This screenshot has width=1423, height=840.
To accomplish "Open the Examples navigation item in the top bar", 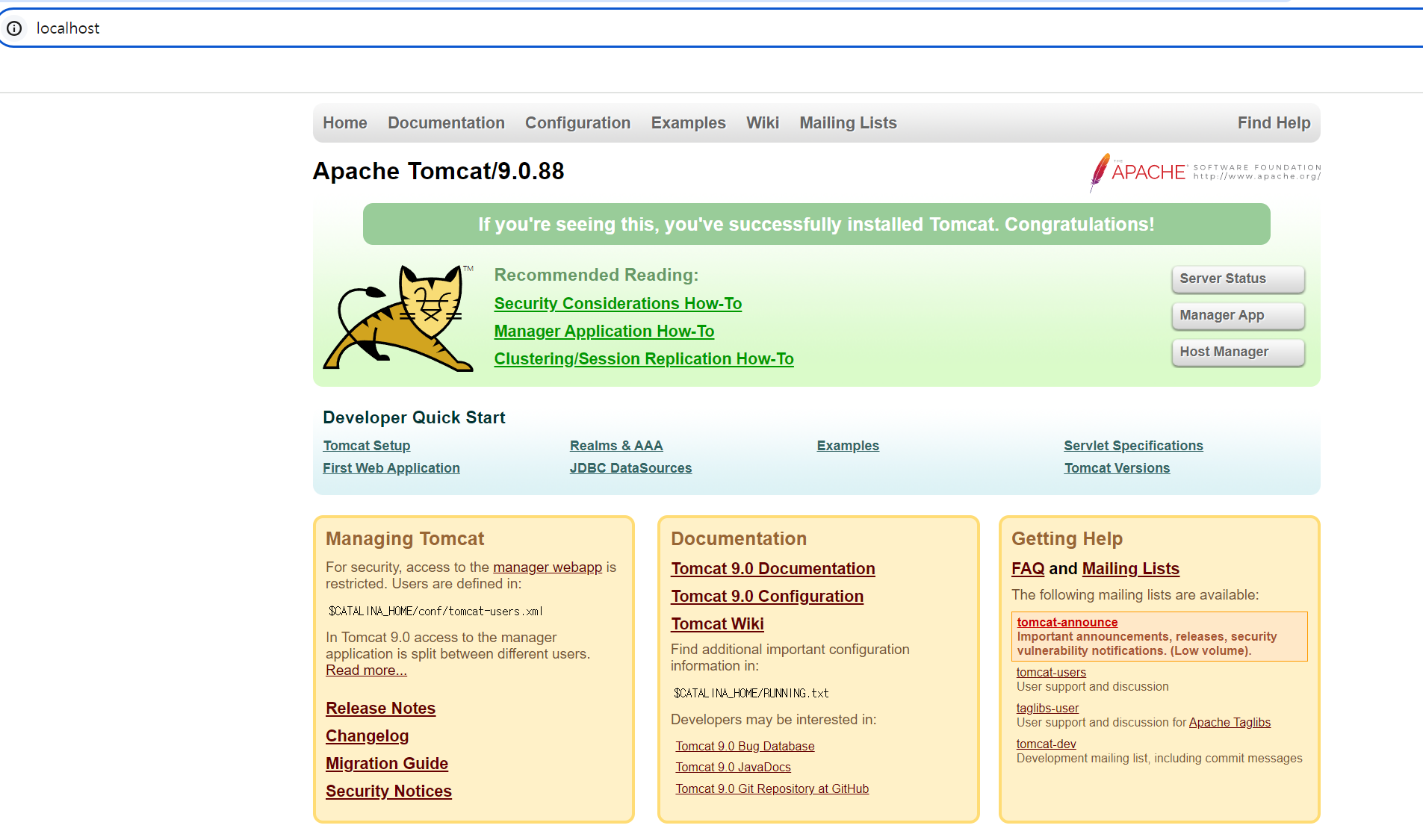I will point(688,123).
